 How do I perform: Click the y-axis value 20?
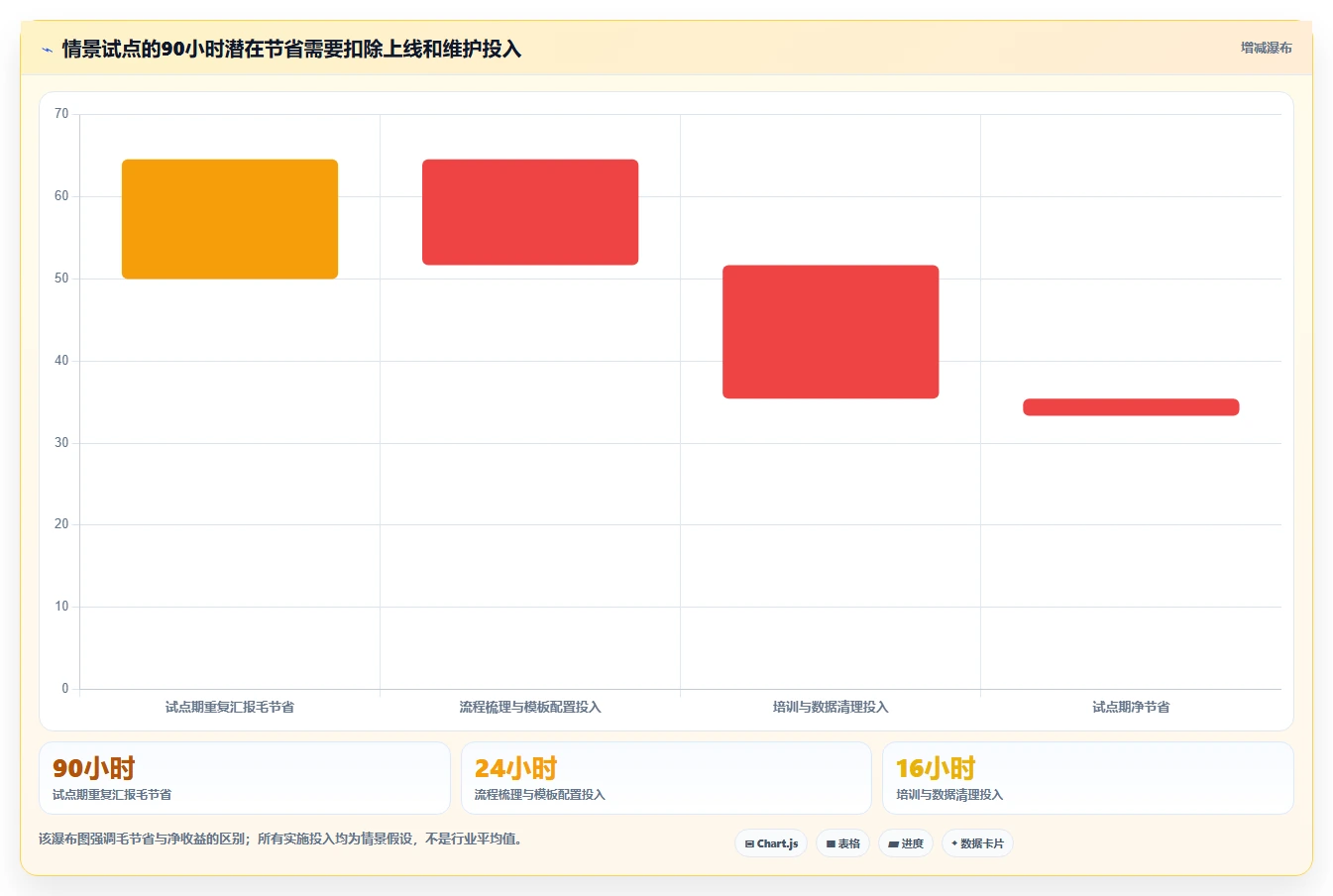coord(61,524)
